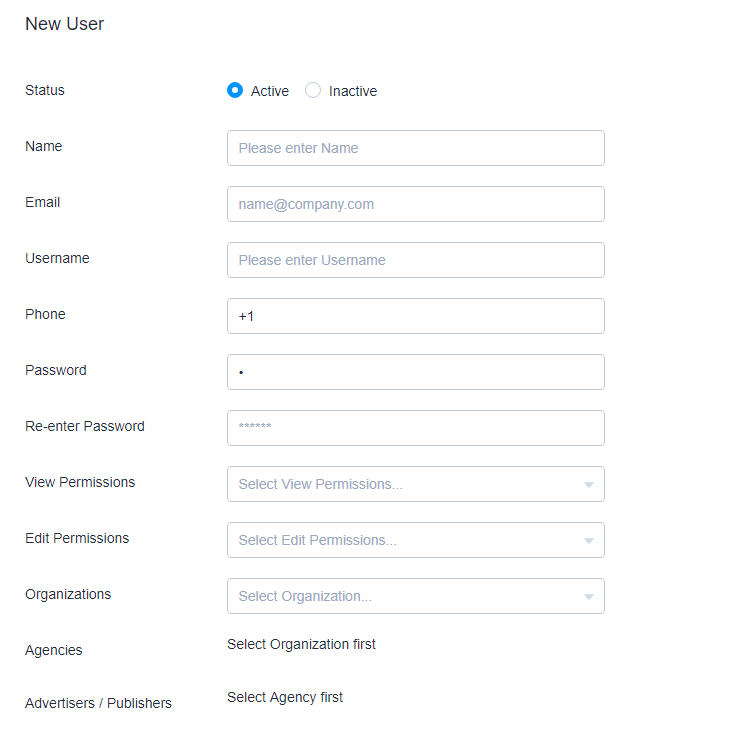The width and height of the screenshot is (738, 734).
Task: Click into the Username text box
Action: 415,260
